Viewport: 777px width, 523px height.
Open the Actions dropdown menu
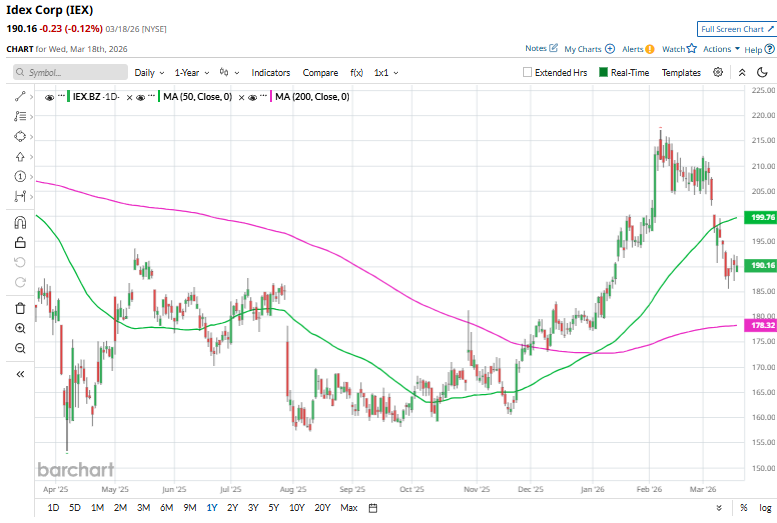[720, 48]
